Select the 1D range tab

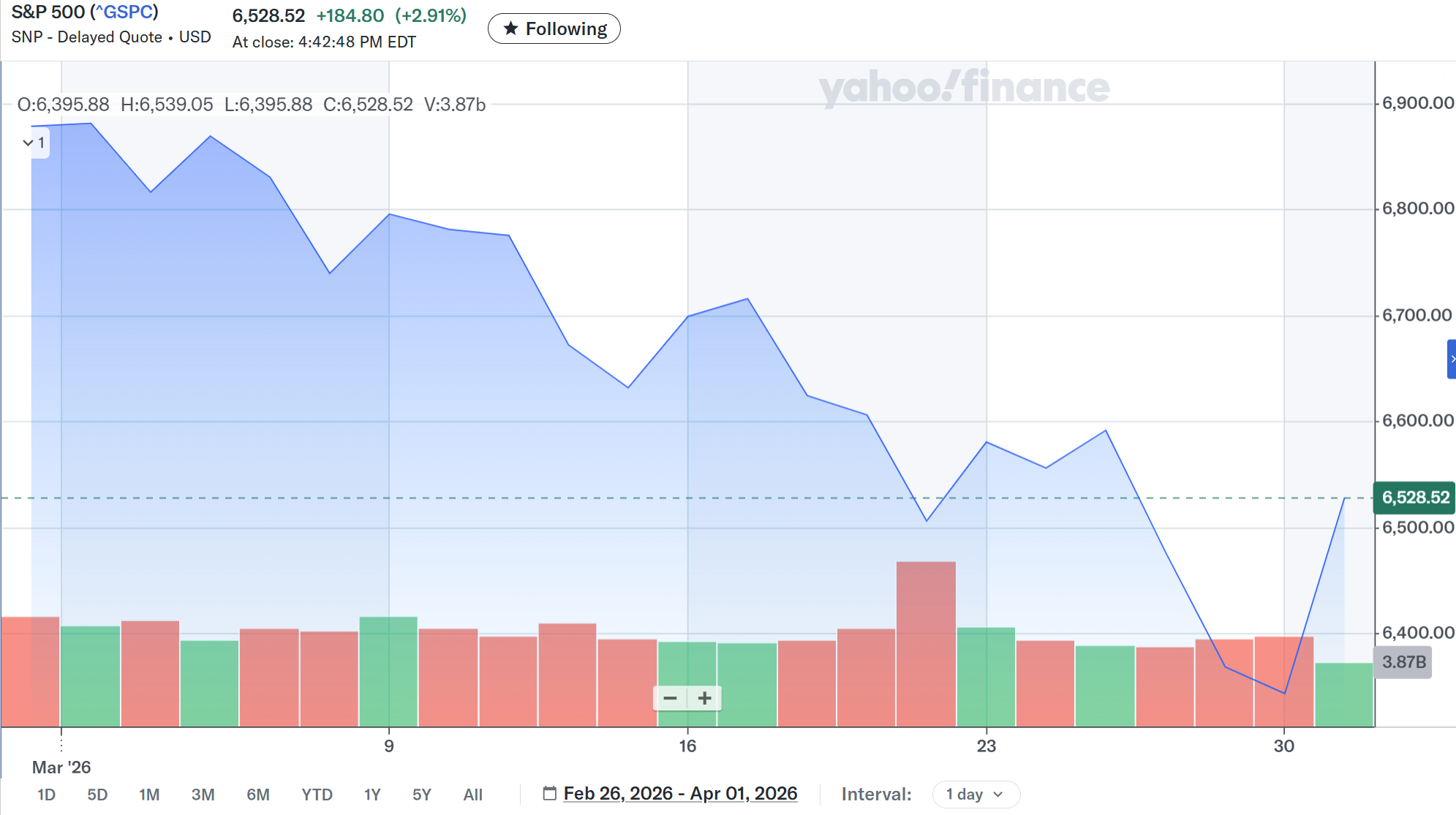coord(46,795)
